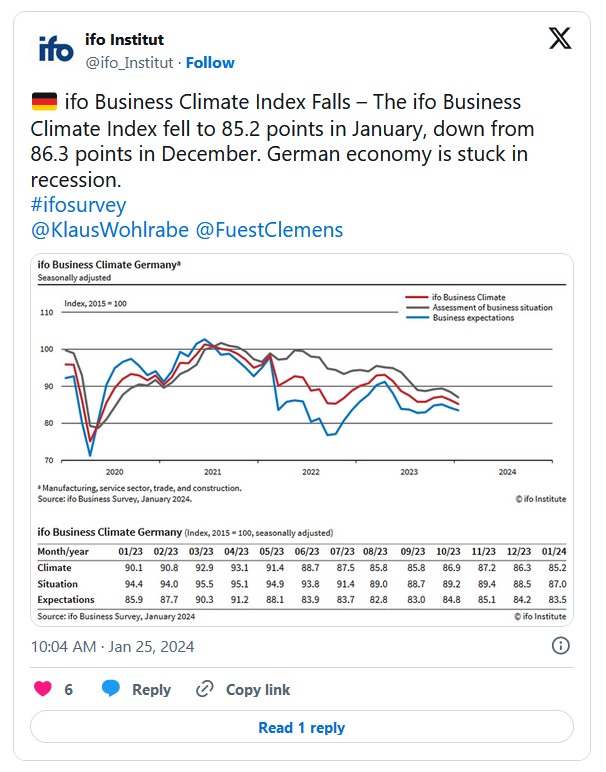Click the copy link chain icon

[205, 689]
